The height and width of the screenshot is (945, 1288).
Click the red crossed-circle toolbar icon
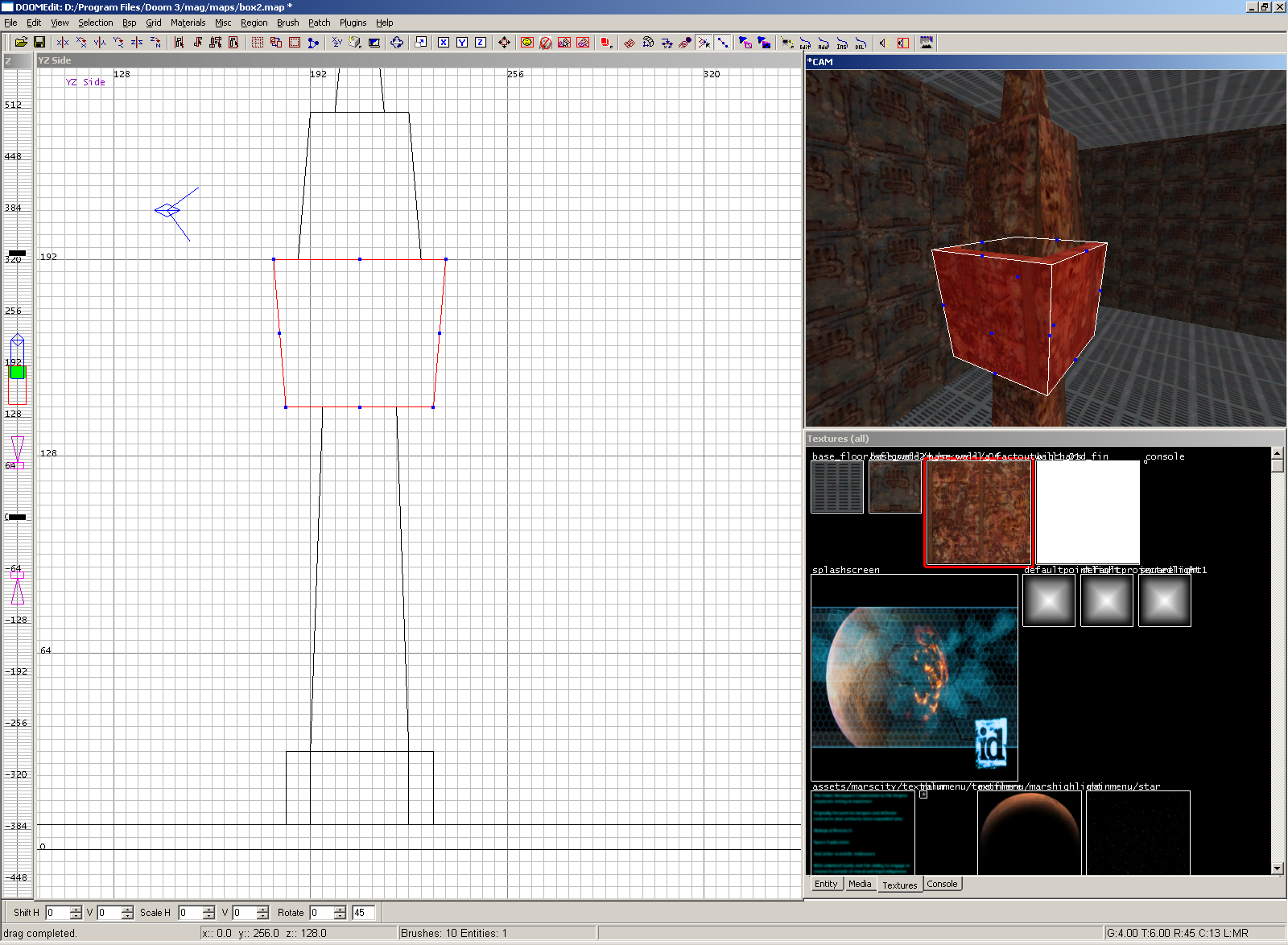point(546,43)
